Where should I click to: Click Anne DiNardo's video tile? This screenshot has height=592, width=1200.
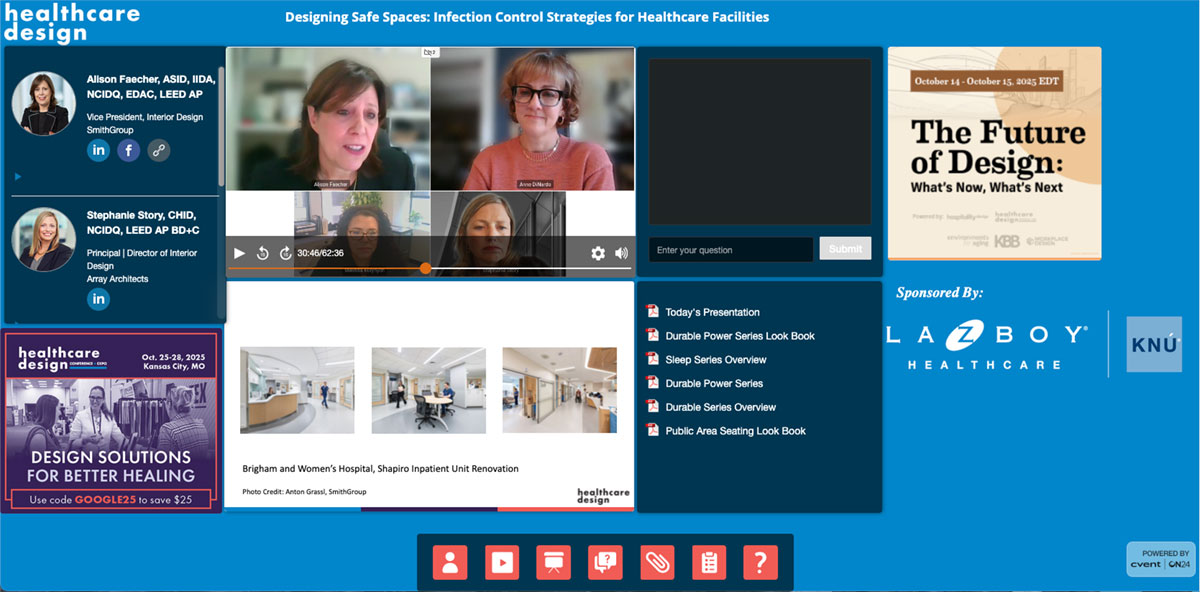pyautogui.click(x=532, y=119)
